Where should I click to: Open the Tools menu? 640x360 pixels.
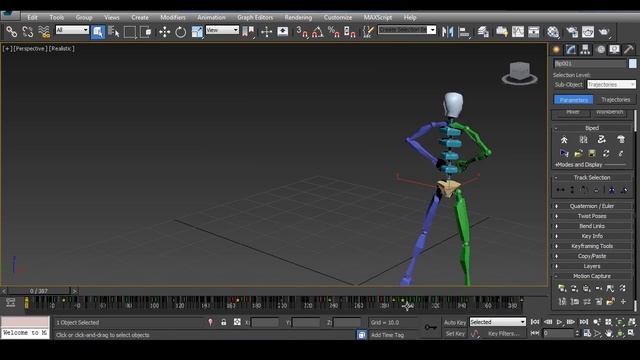point(57,17)
